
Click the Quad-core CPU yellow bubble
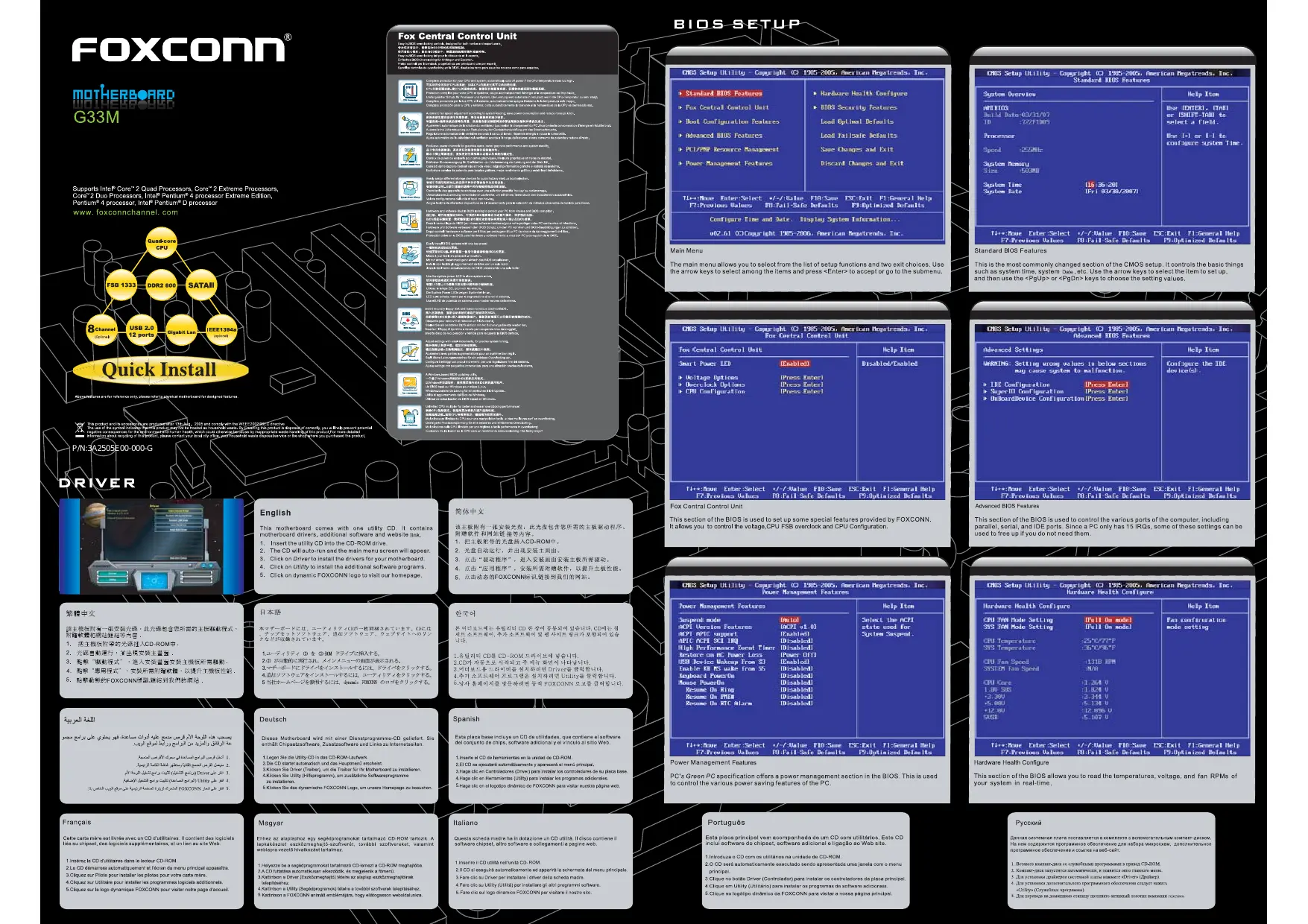162,244
